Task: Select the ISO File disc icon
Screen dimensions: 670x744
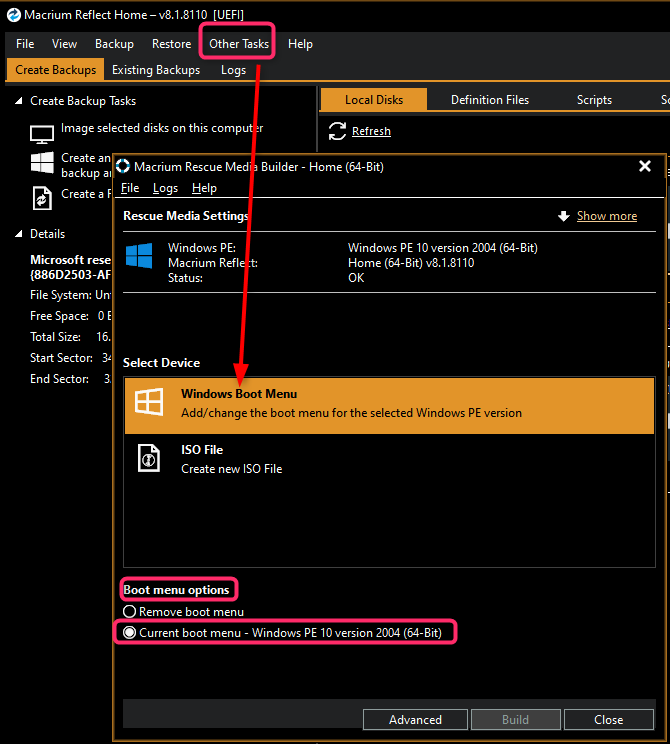Action: click(x=149, y=459)
